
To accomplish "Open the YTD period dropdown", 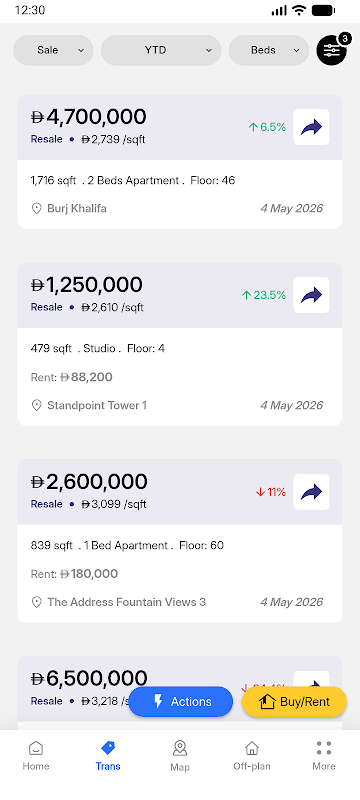I will pyautogui.click(x=161, y=50).
